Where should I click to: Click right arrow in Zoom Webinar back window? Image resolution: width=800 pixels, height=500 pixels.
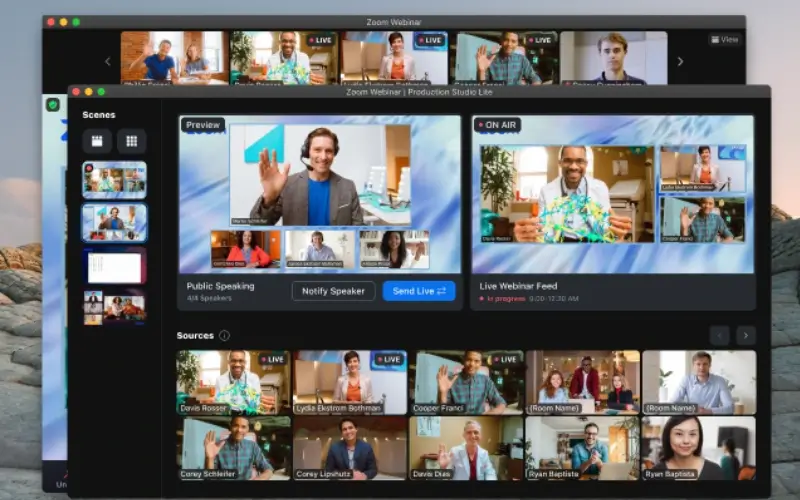(680, 62)
